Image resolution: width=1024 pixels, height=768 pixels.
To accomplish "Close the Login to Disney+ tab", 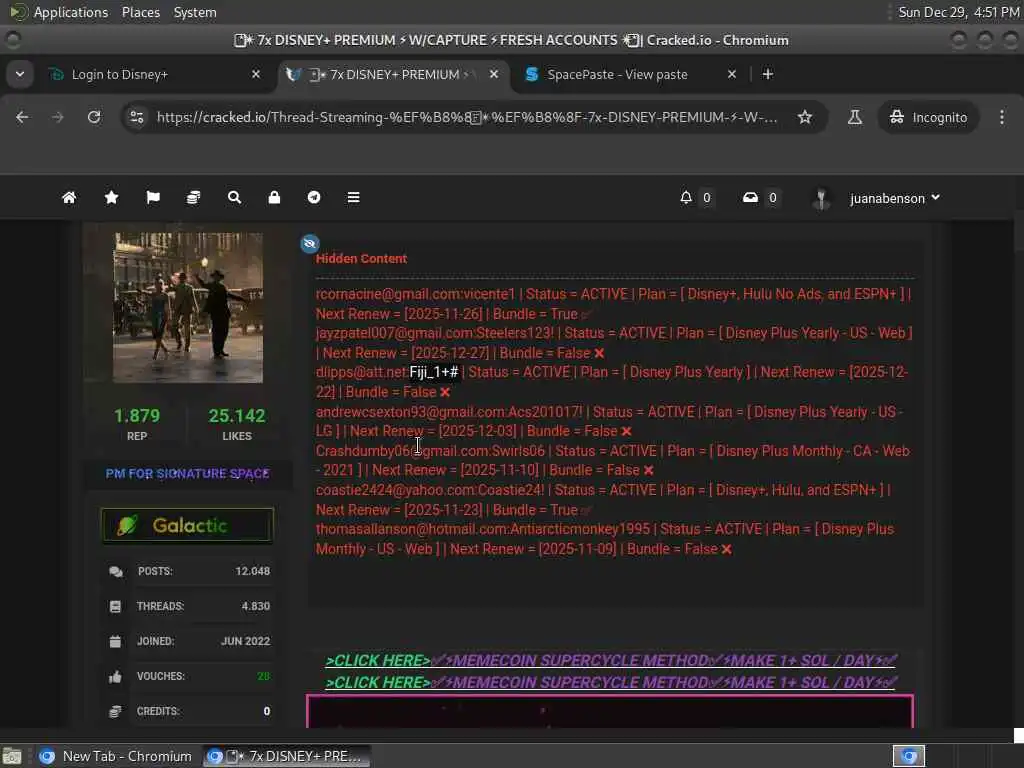I will (256, 74).
